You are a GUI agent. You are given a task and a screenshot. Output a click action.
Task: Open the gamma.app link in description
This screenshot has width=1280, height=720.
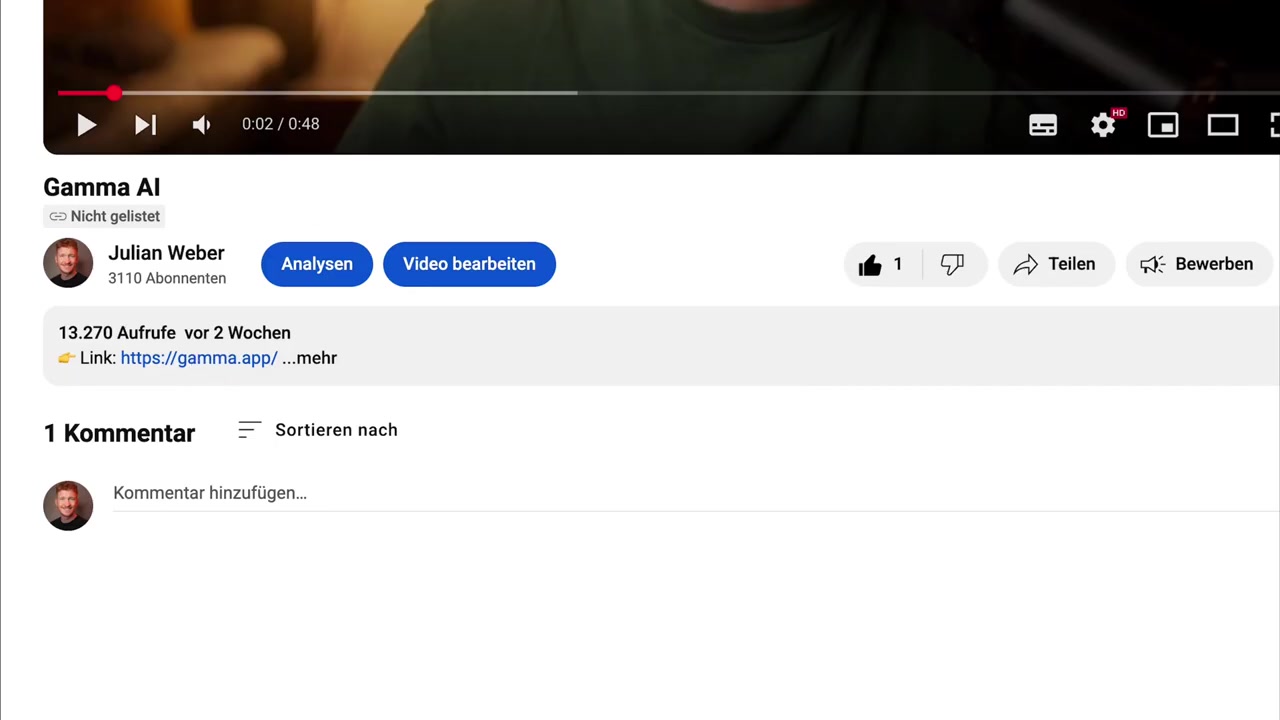pyautogui.click(x=199, y=358)
